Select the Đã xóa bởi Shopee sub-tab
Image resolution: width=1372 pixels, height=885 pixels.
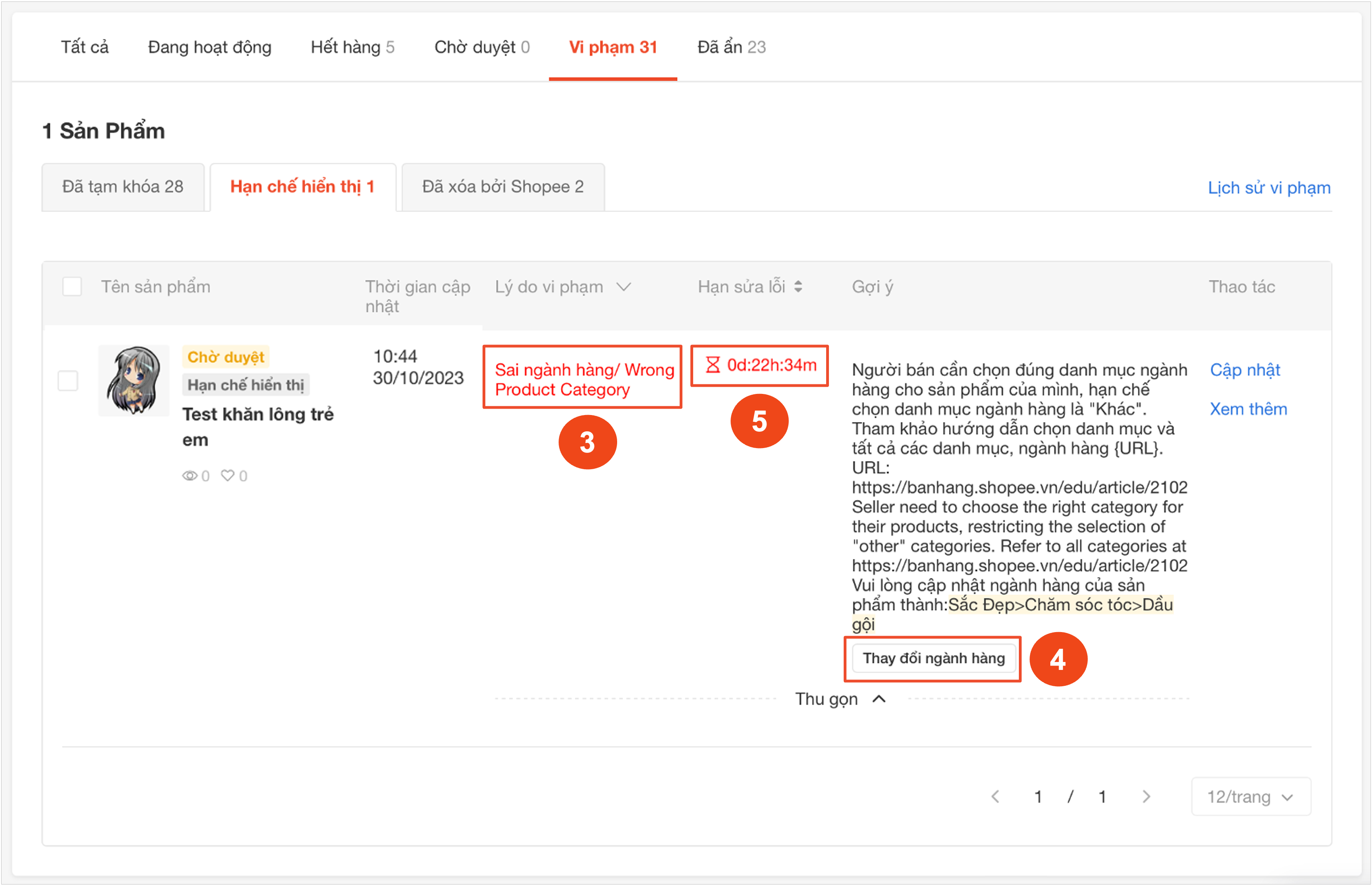pos(502,187)
